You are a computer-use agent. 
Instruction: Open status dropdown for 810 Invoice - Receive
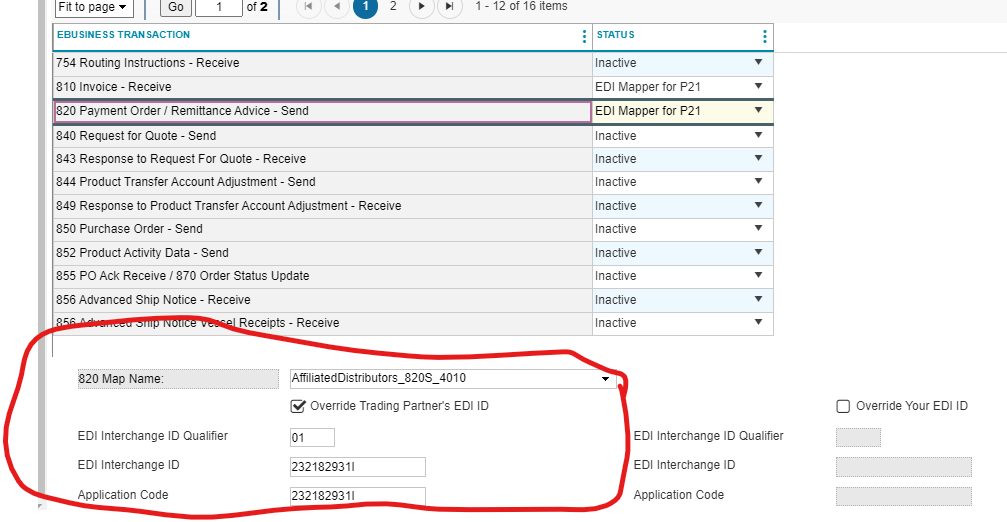758,87
